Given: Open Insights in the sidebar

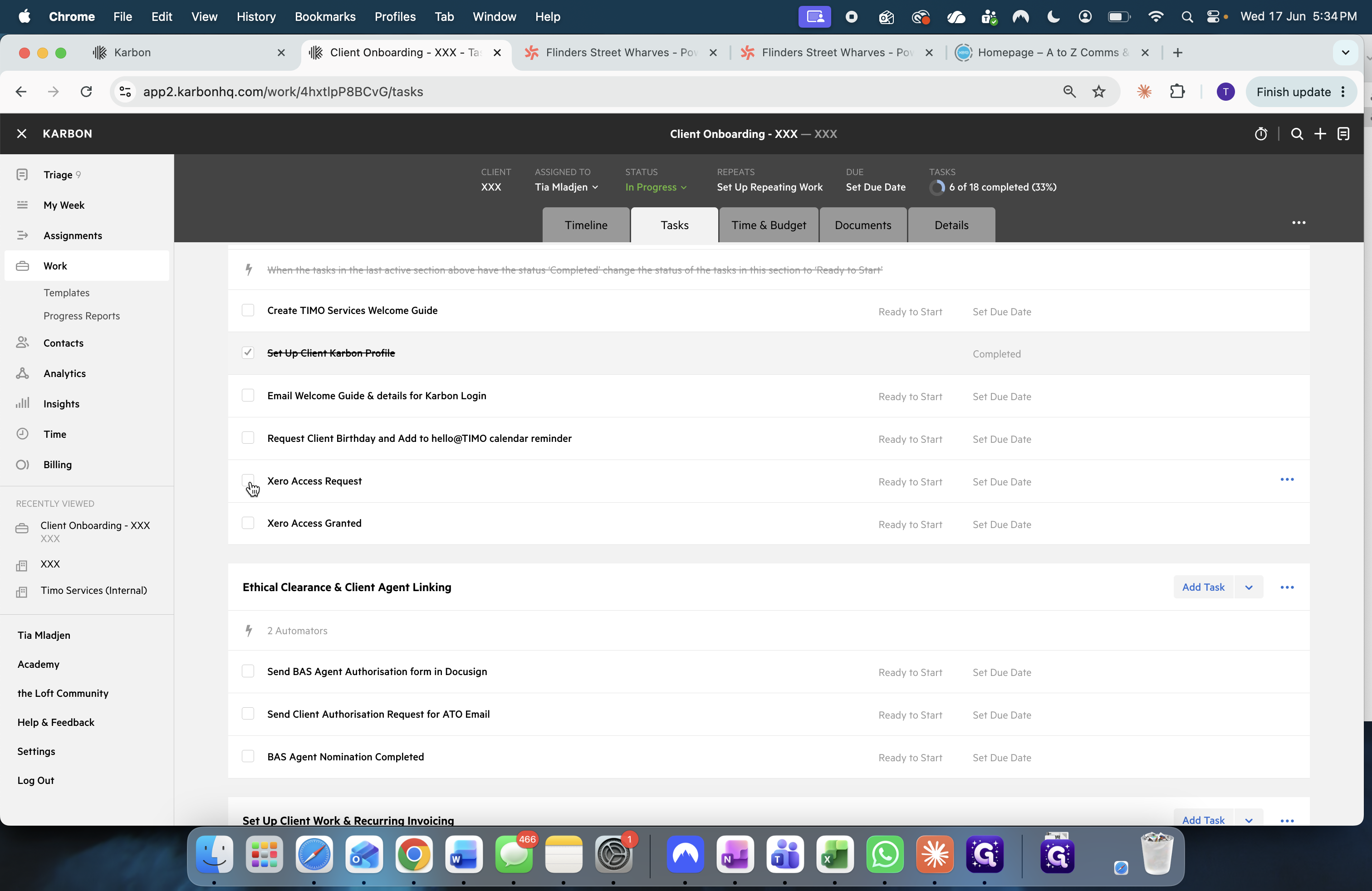Looking at the screenshot, I should 87,403.
